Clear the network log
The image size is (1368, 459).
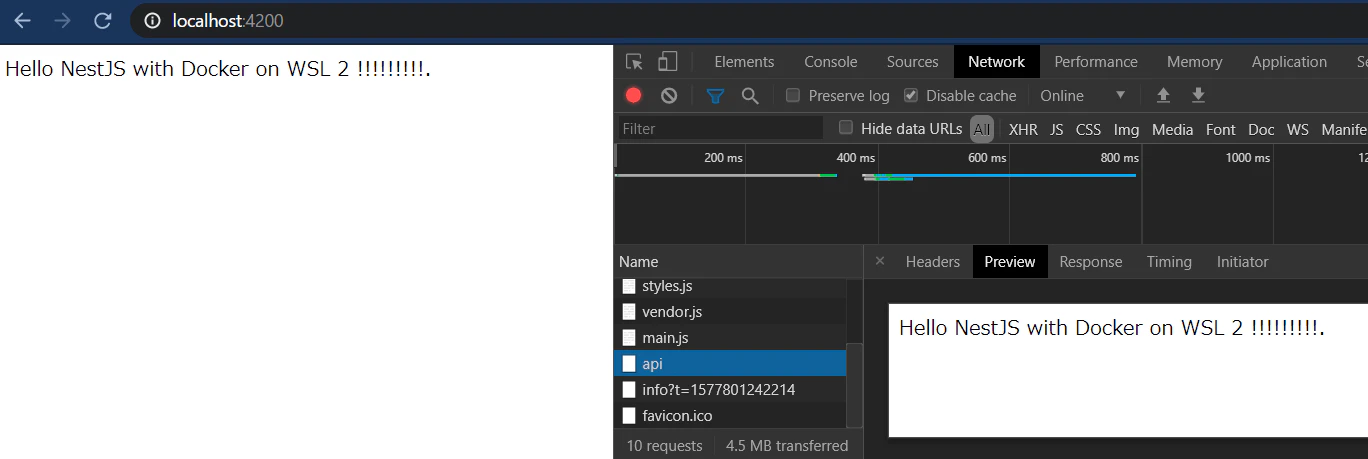coord(669,96)
